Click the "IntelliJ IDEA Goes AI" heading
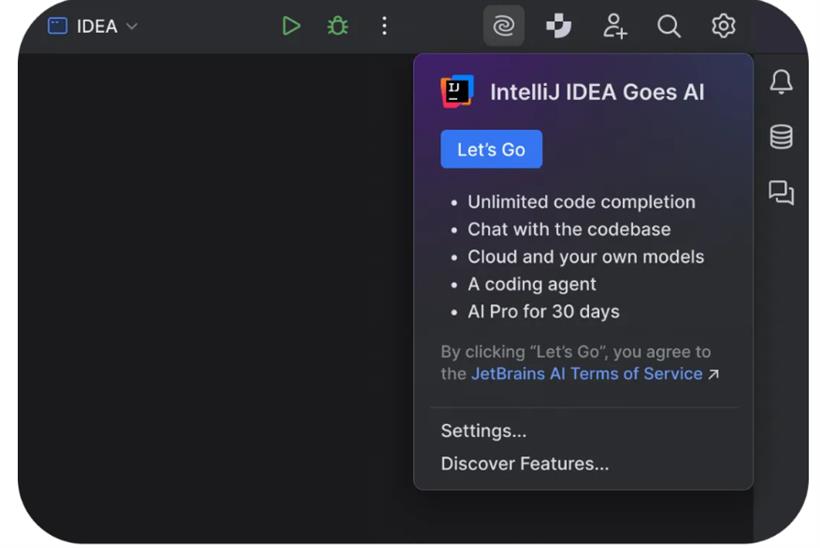 (x=597, y=92)
